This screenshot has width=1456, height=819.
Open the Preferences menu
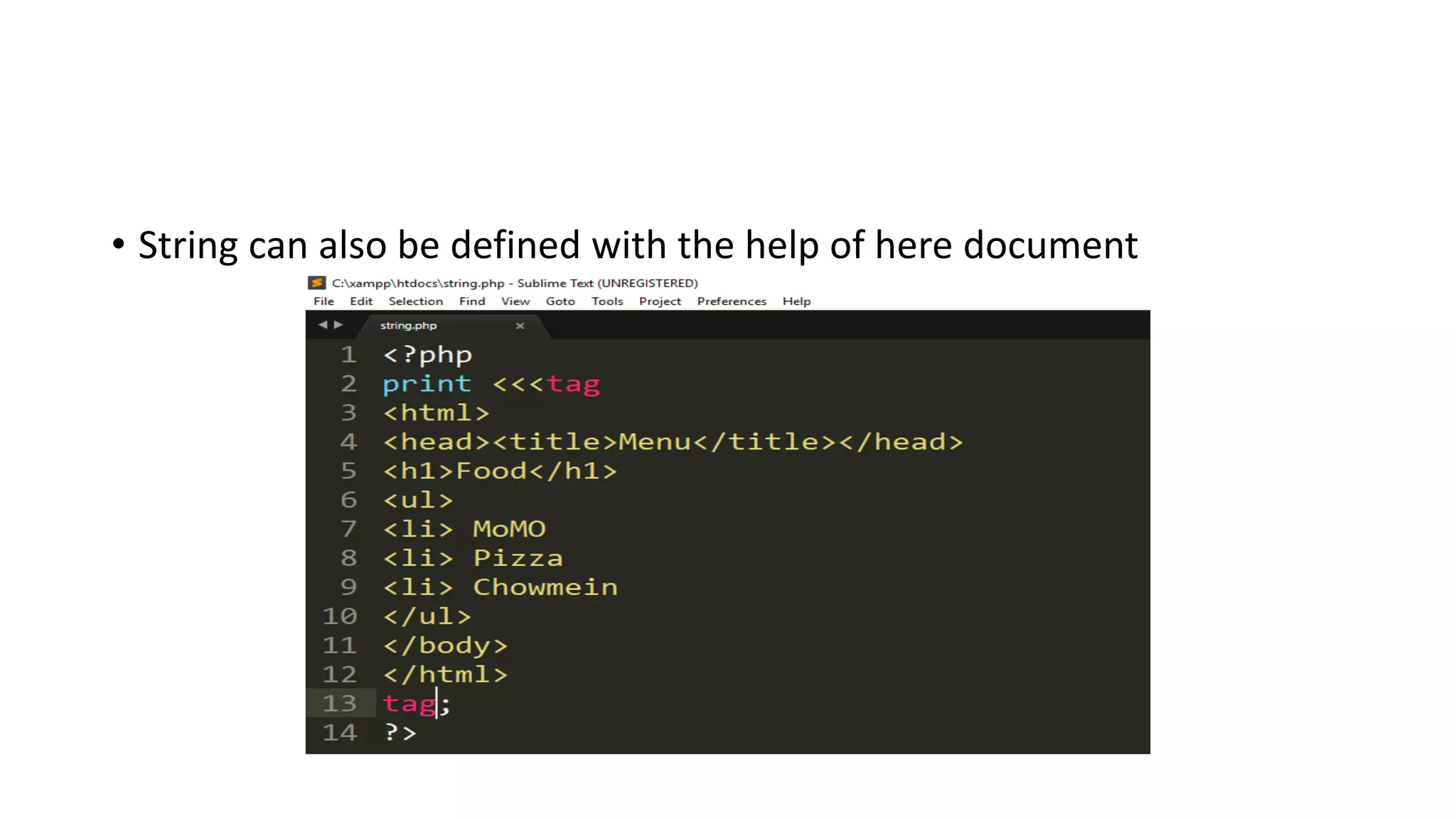point(732,301)
